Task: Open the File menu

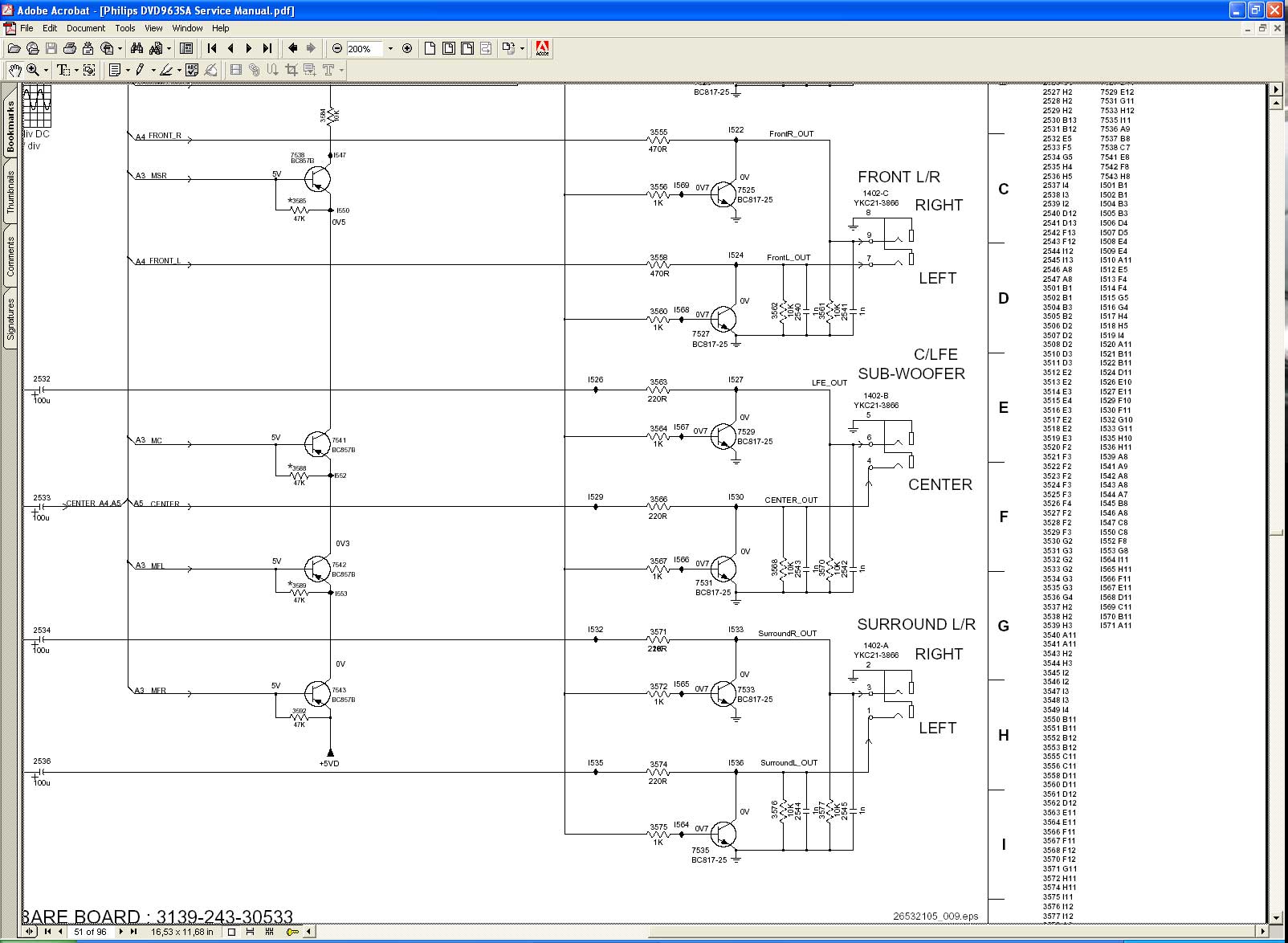Action: pyautogui.click(x=26, y=28)
